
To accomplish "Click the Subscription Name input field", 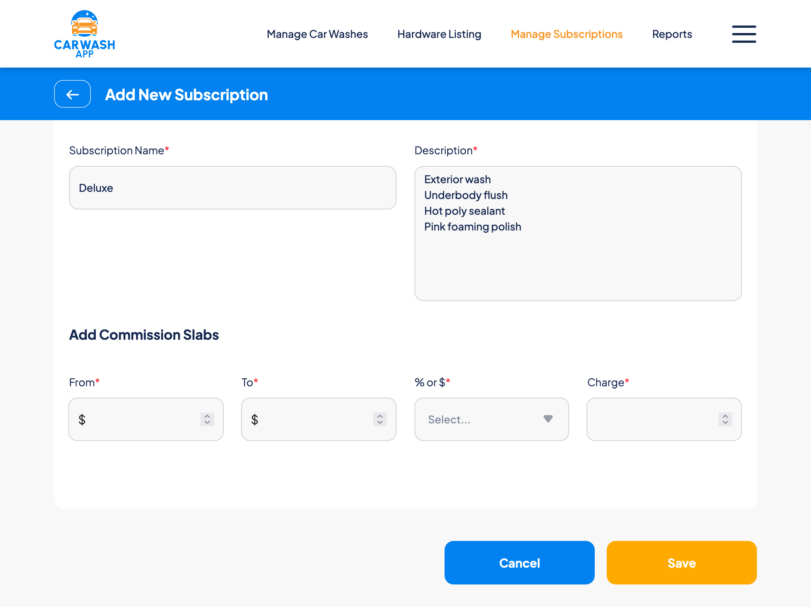I will pos(232,188).
